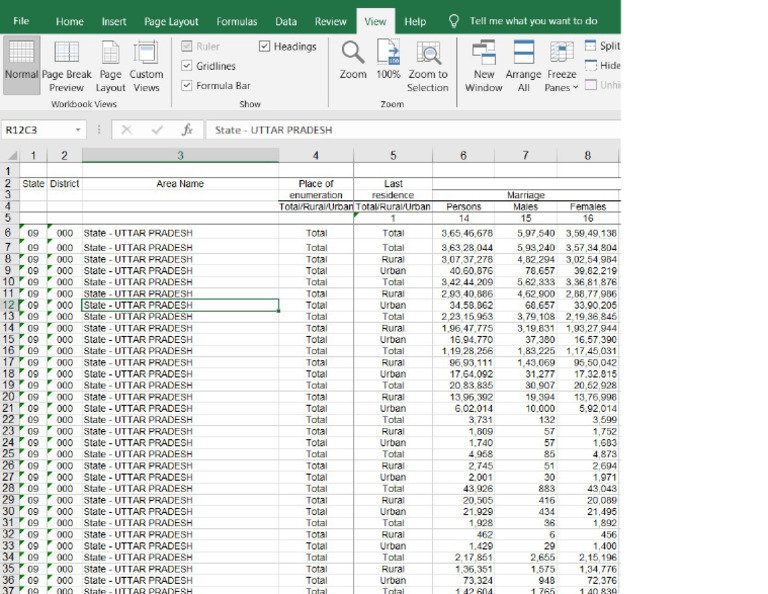Click Rural cell in row 8

coord(393,259)
